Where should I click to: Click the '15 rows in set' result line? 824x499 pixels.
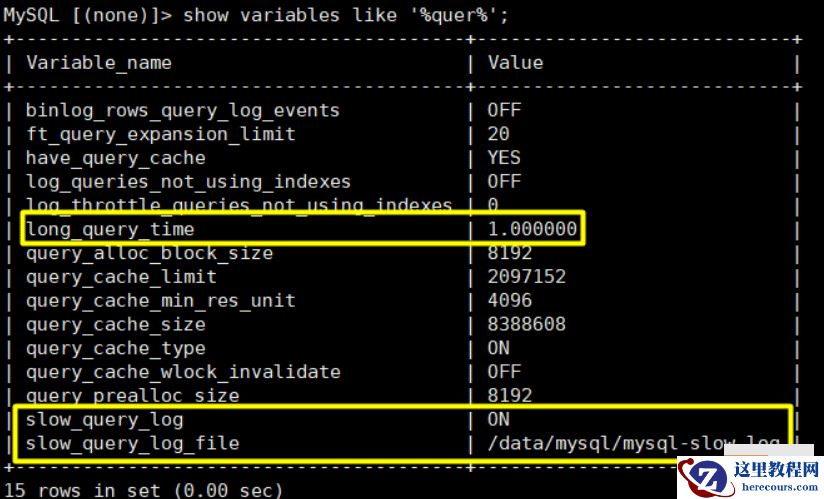tap(142, 490)
